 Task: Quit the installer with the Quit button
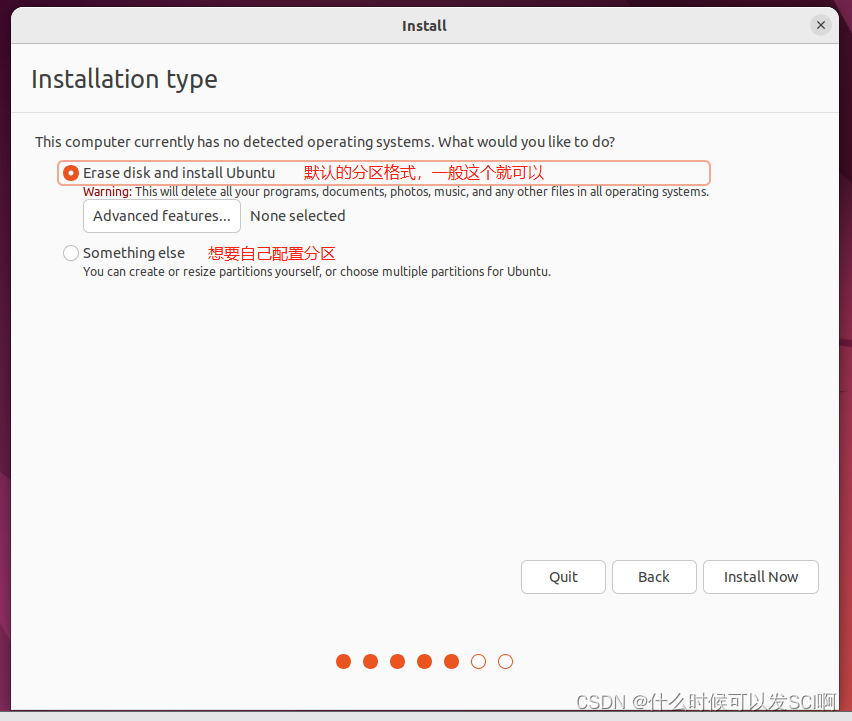point(563,577)
